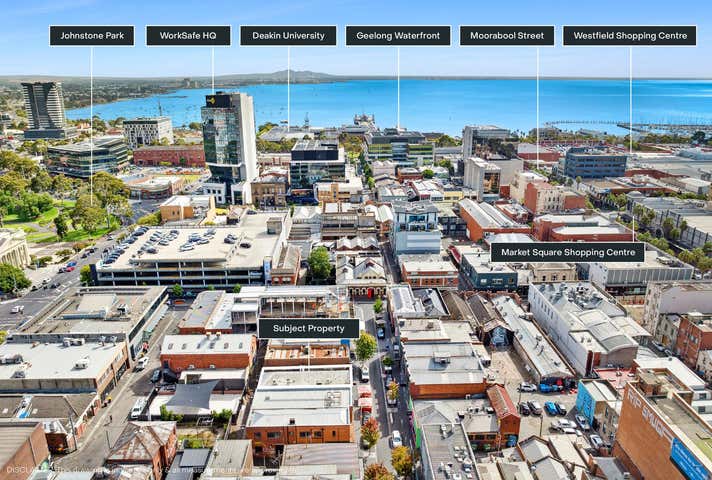The image size is (712, 480).
Task: Select the Subject Property label
Action: click(309, 328)
